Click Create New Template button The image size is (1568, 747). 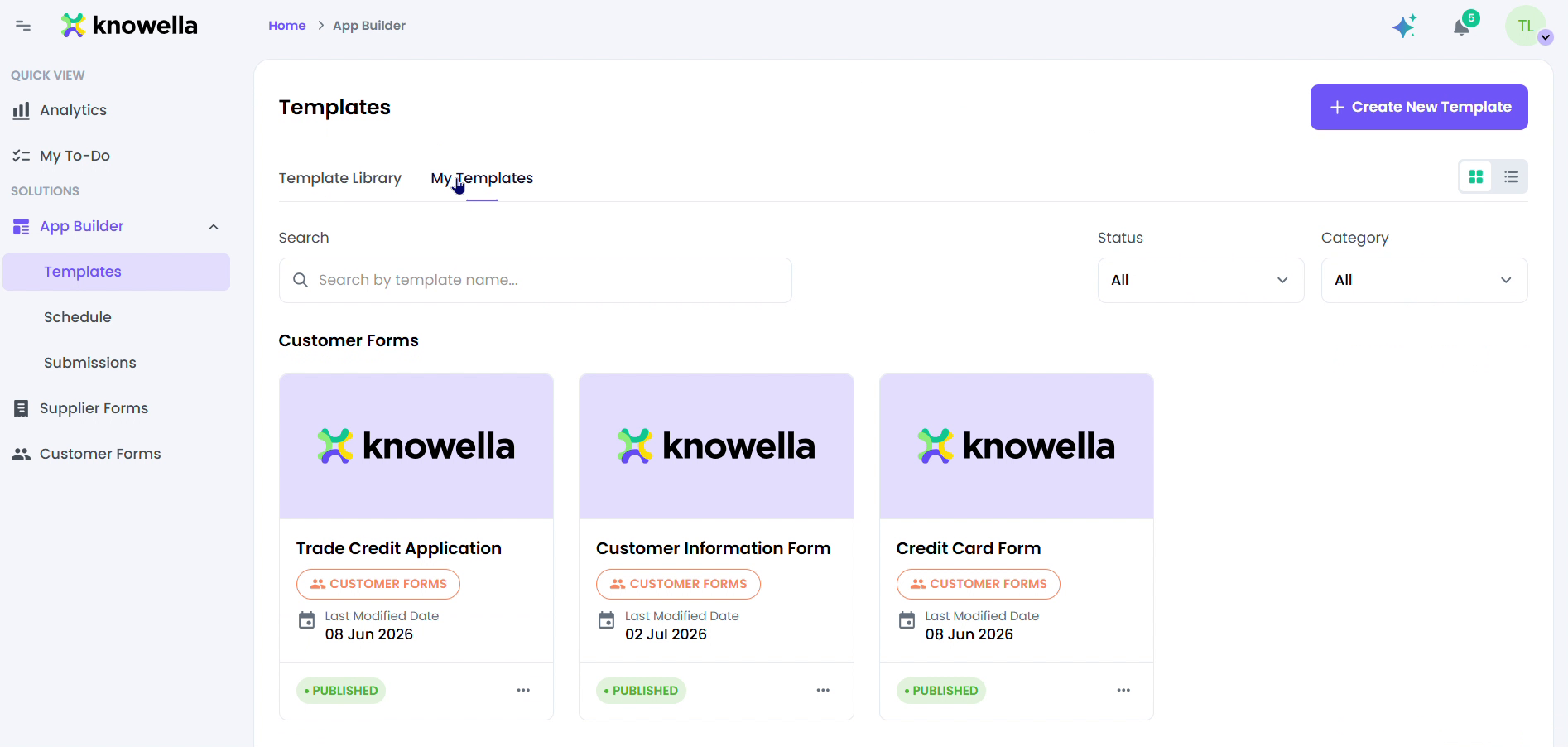click(1419, 107)
